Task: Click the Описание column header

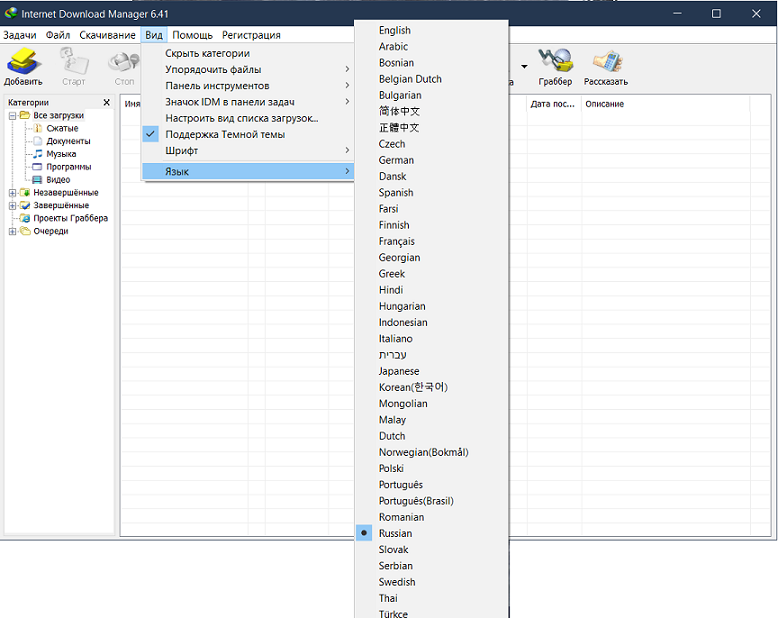Action: point(665,104)
